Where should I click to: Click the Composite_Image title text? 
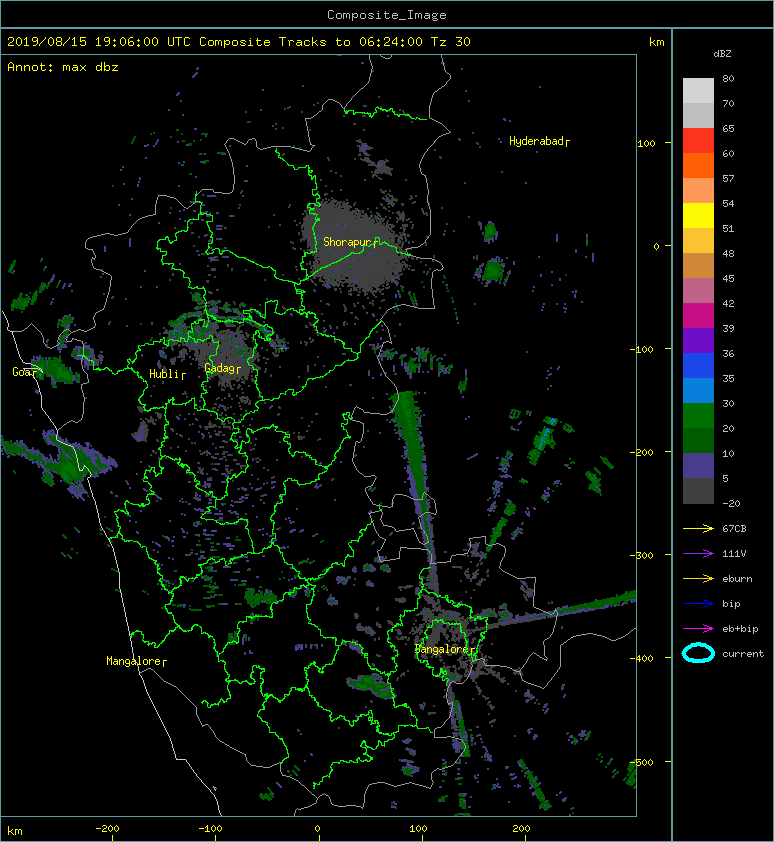[387, 15]
